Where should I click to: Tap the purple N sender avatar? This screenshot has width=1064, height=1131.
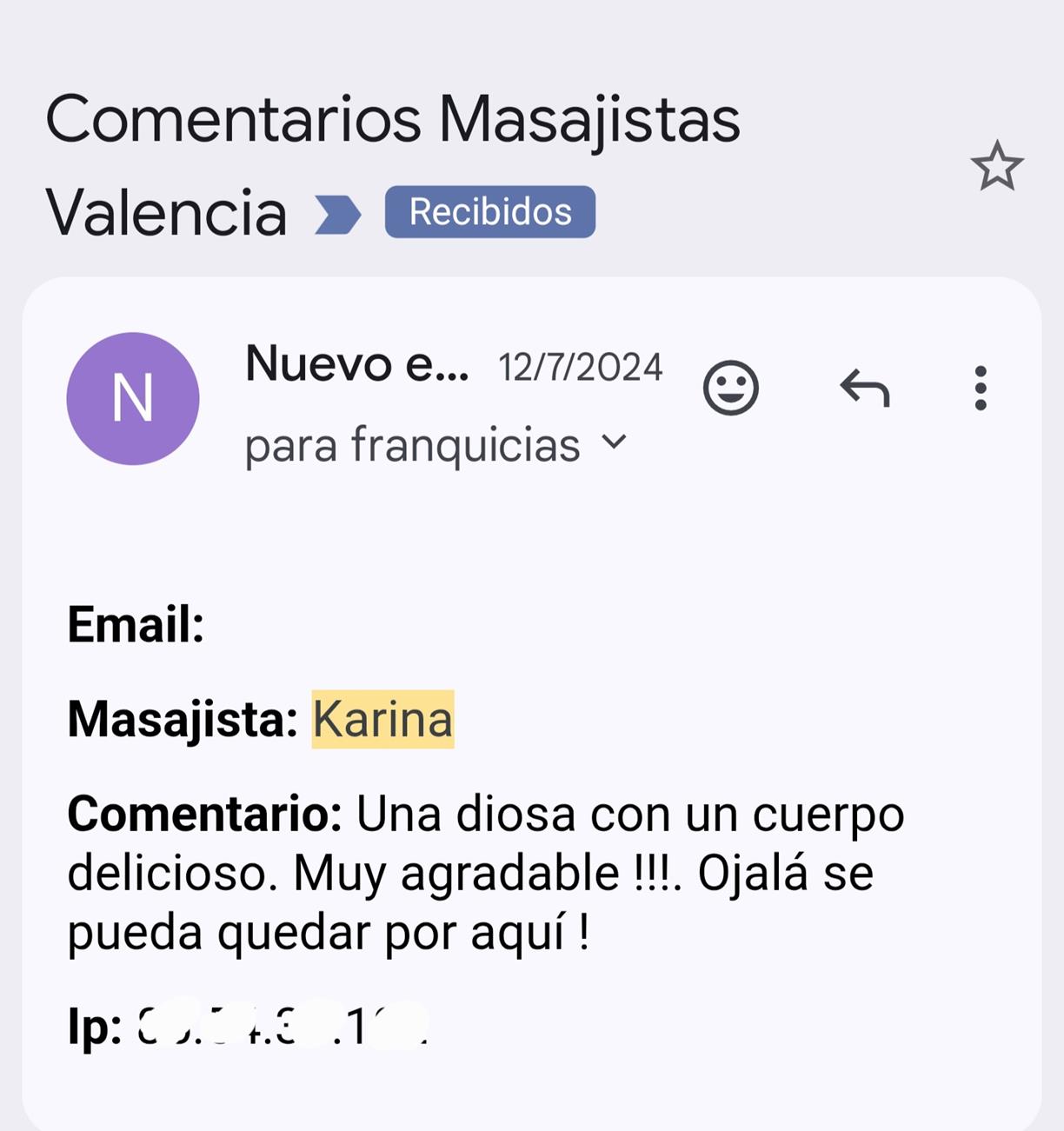click(x=133, y=398)
